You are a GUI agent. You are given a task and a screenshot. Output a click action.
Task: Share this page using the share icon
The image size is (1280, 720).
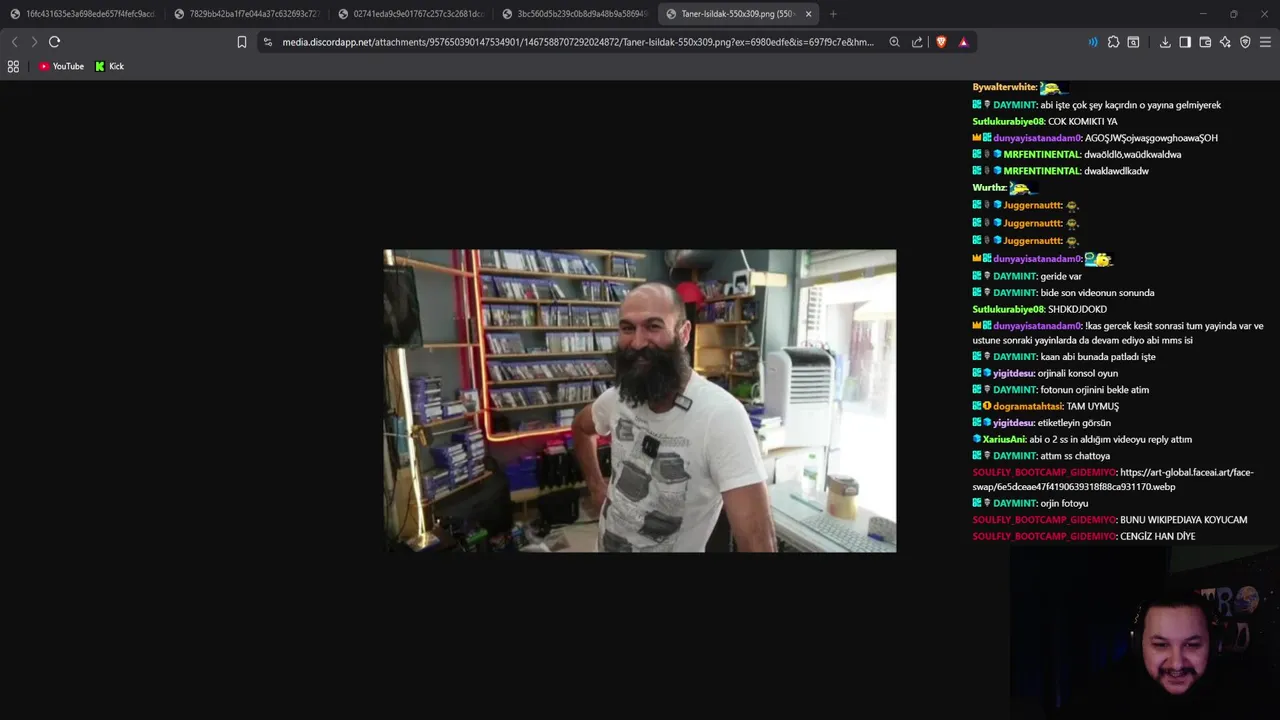[917, 42]
